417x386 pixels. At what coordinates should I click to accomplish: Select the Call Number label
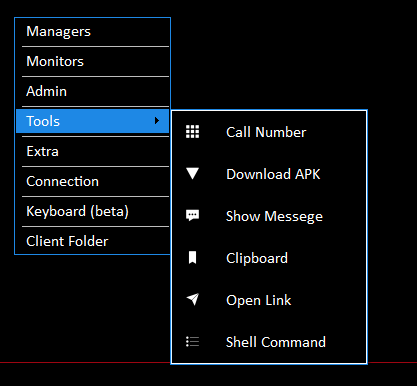[x=266, y=132]
